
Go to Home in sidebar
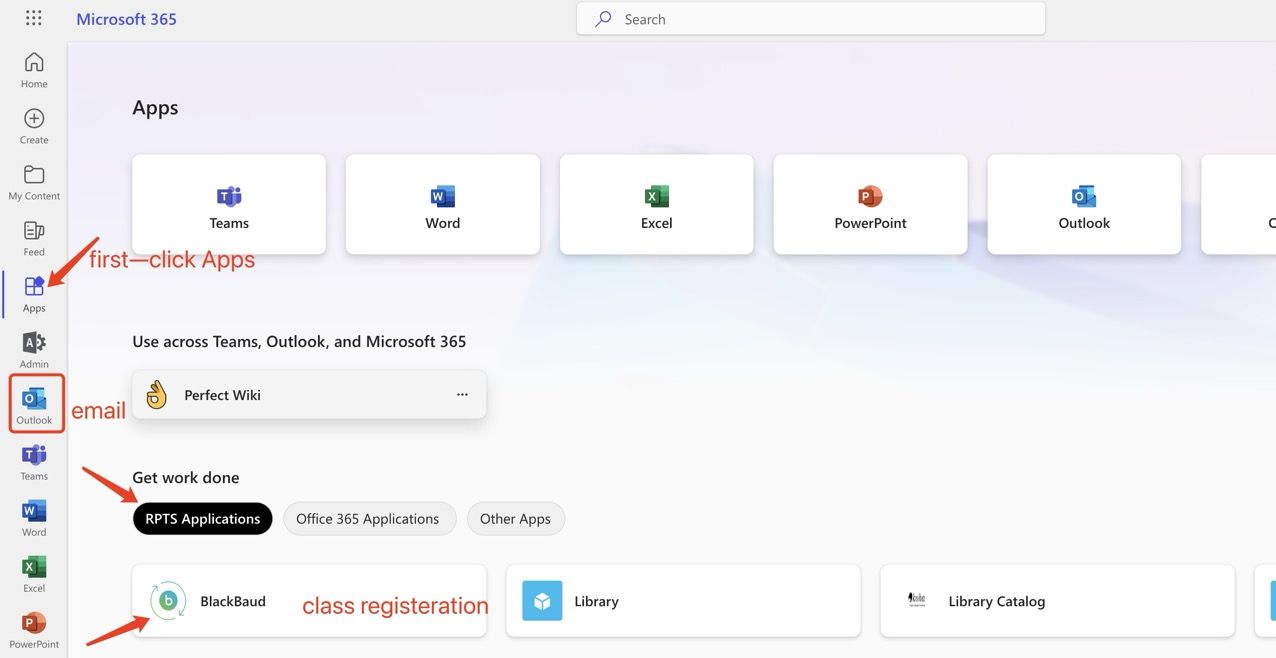click(34, 69)
